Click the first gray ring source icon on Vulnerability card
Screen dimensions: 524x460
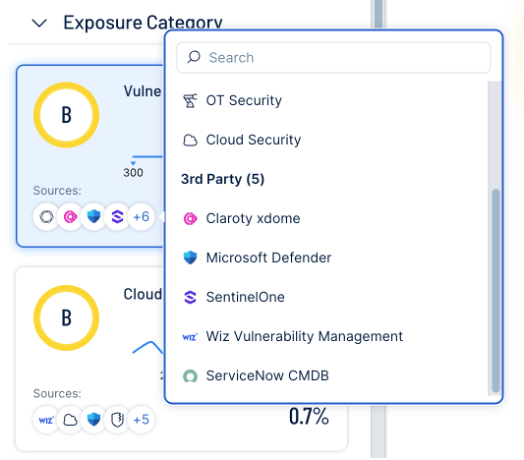coord(46,217)
